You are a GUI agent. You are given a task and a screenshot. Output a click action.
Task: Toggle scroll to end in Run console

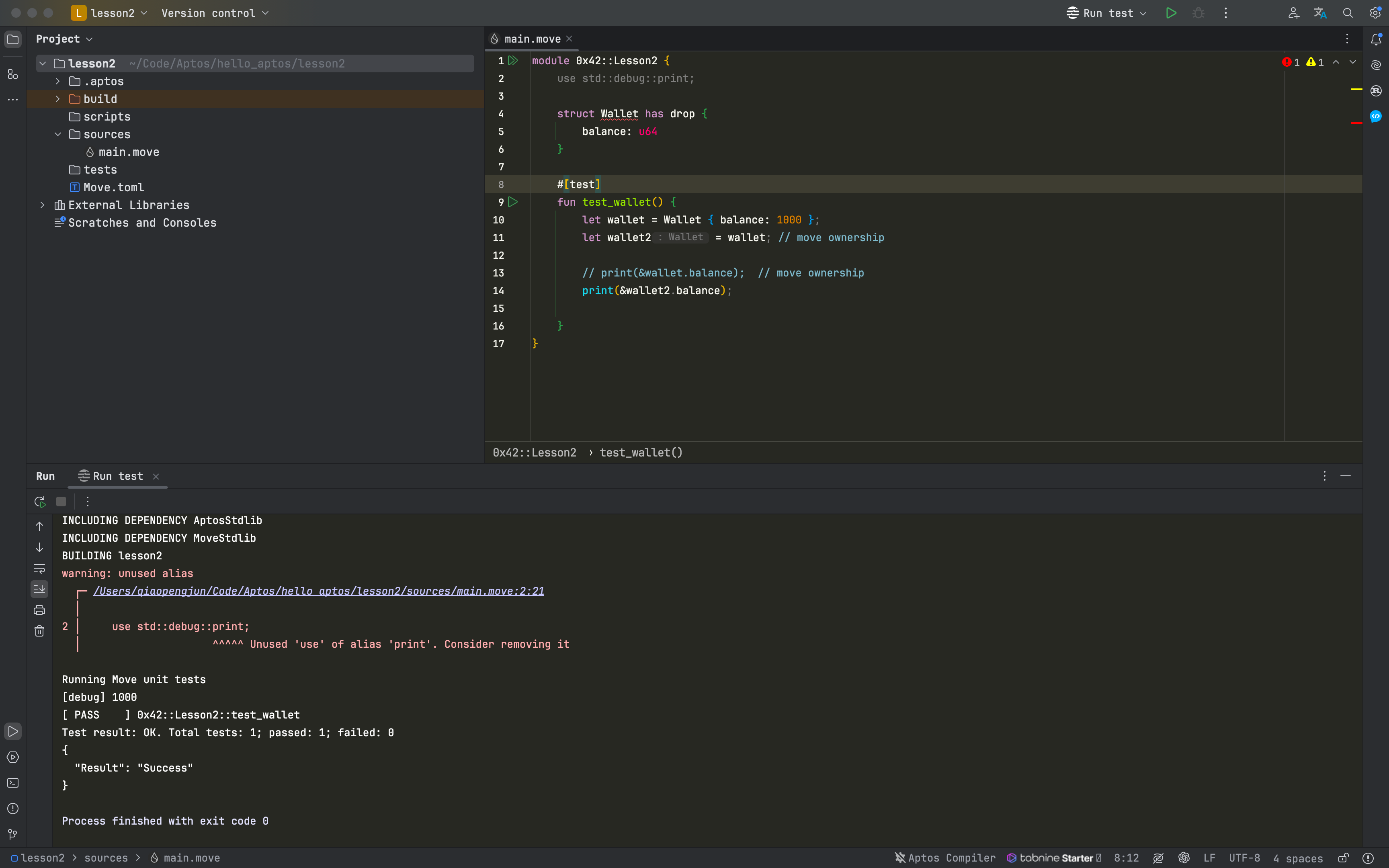point(39,589)
